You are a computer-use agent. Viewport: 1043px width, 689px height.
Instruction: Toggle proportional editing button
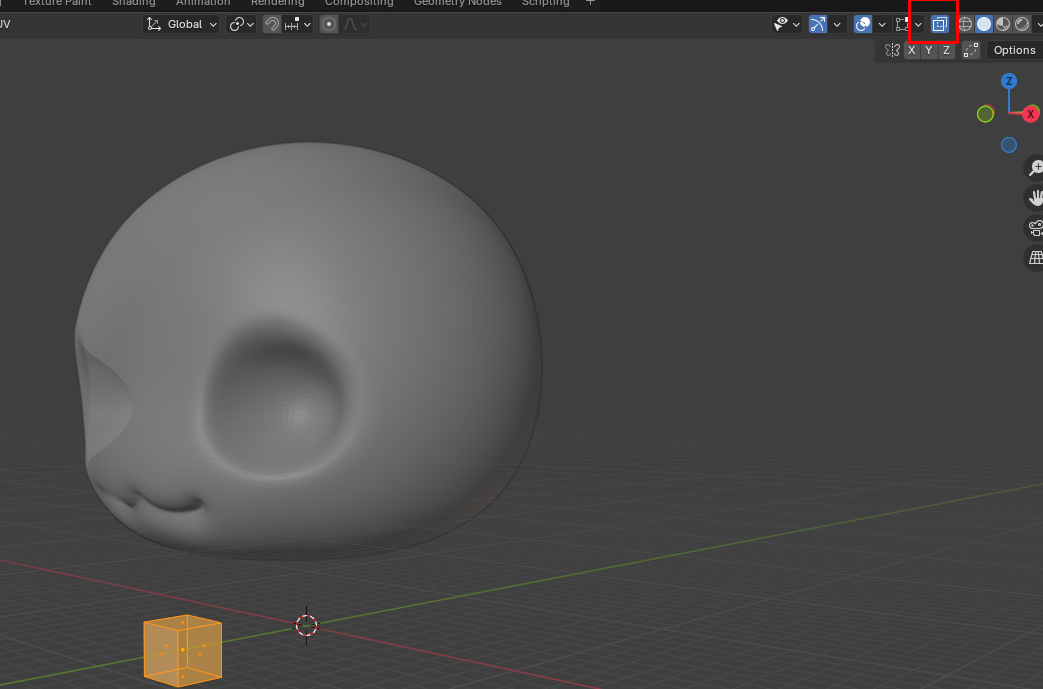[329, 24]
